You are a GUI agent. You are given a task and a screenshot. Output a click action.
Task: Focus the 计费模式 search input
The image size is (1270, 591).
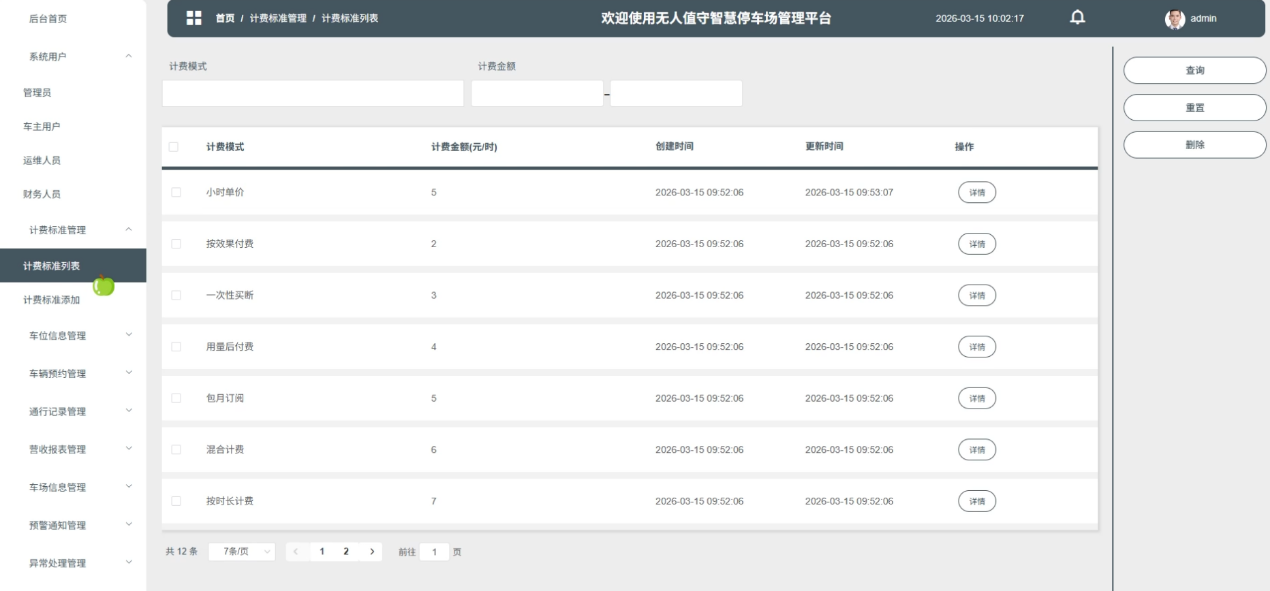(x=313, y=93)
